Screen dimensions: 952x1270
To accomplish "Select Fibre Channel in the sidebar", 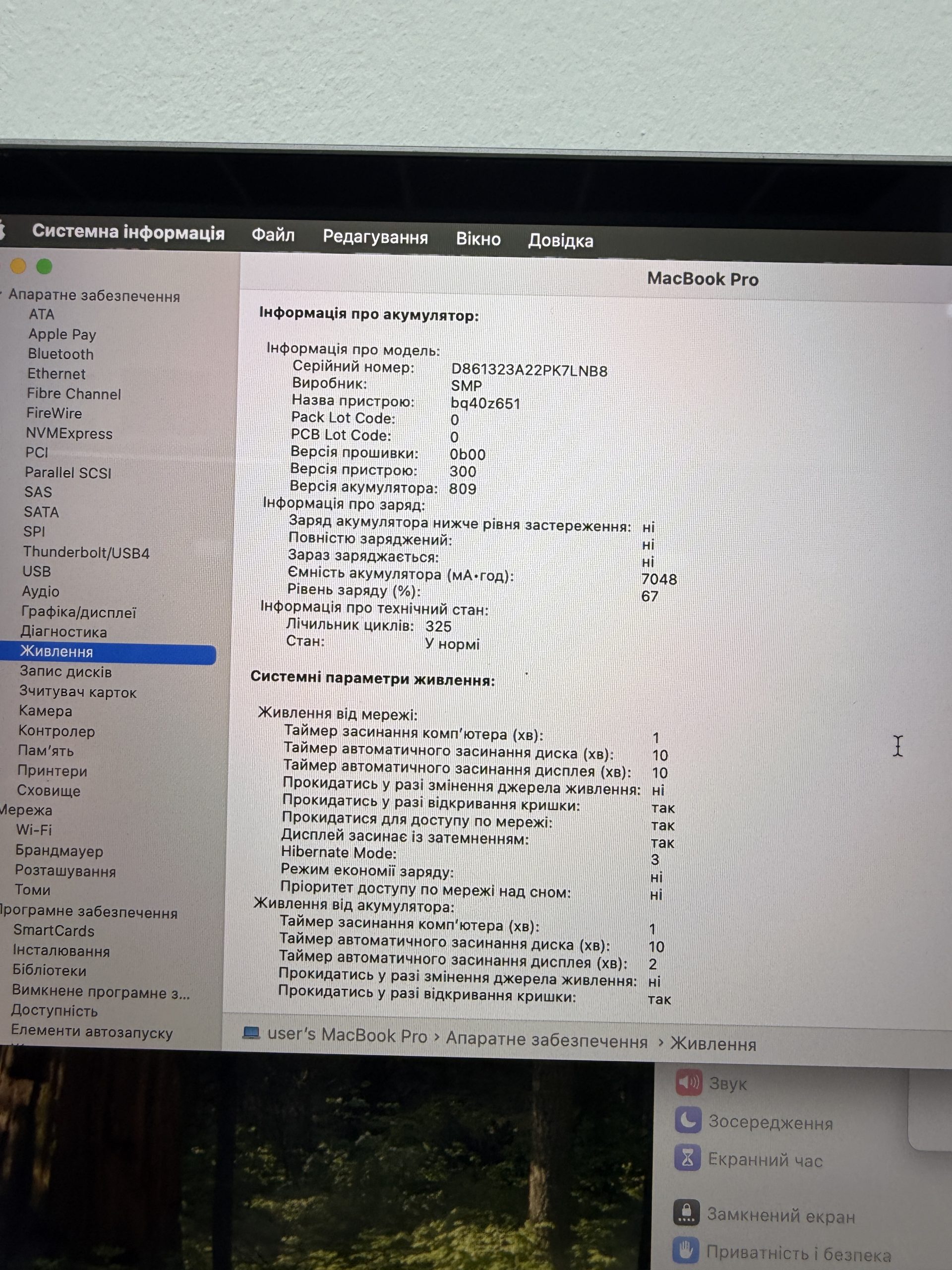I will (x=73, y=394).
